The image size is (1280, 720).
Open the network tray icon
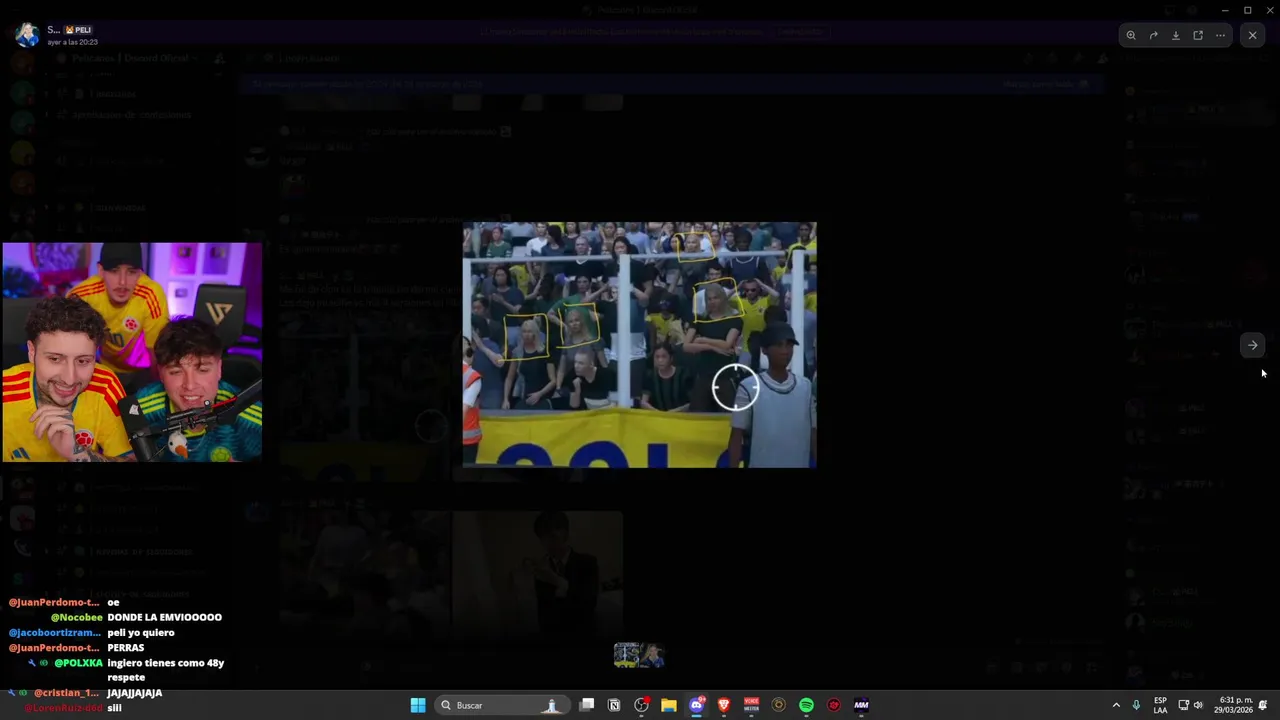click(x=1183, y=705)
